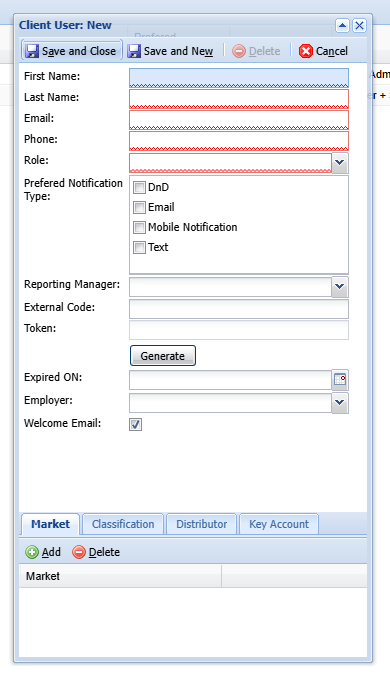The width and height of the screenshot is (390, 683).
Task: Click into the Last Name field
Action: tap(239, 98)
